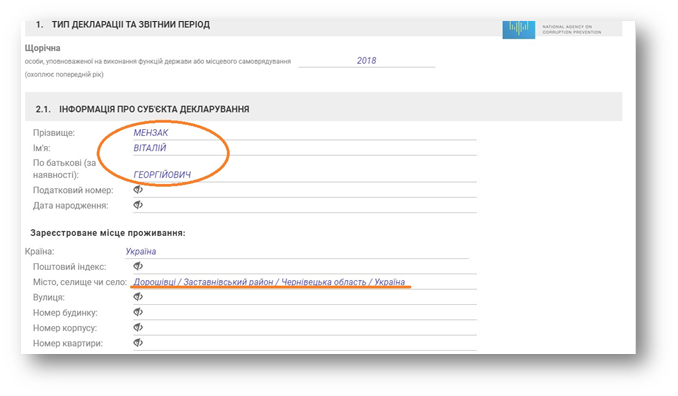Viewport: 678px width, 396px height.
Task: Click the declaration type text Щорічна
Action: [x=42, y=48]
